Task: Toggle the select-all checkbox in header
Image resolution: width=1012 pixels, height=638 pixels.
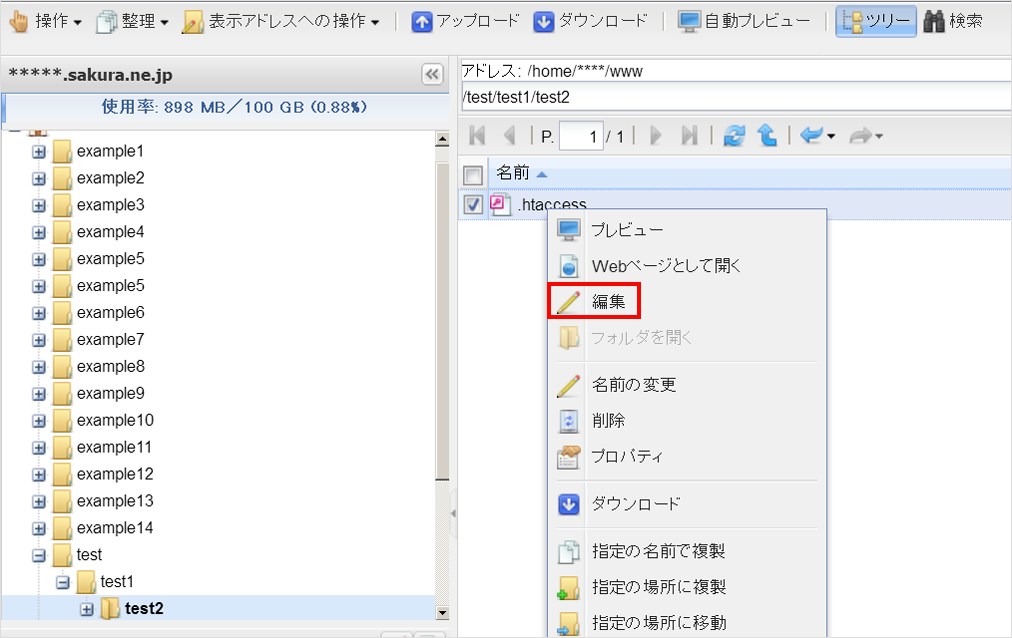Action: 474,175
